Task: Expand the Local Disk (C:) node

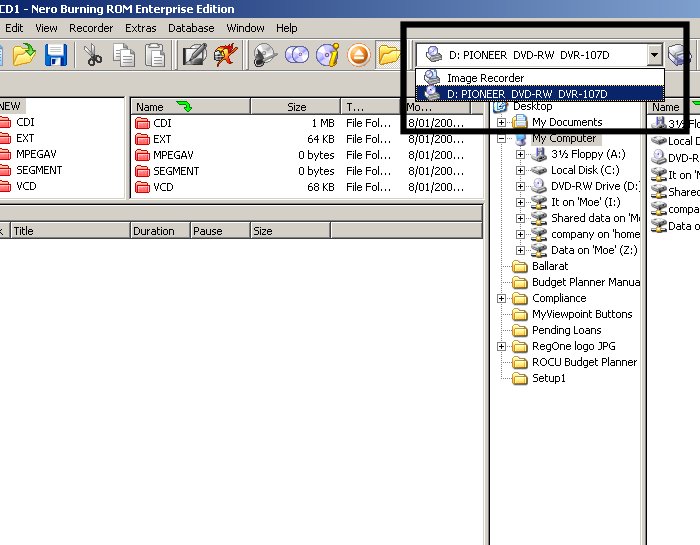Action: pyautogui.click(x=520, y=171)
